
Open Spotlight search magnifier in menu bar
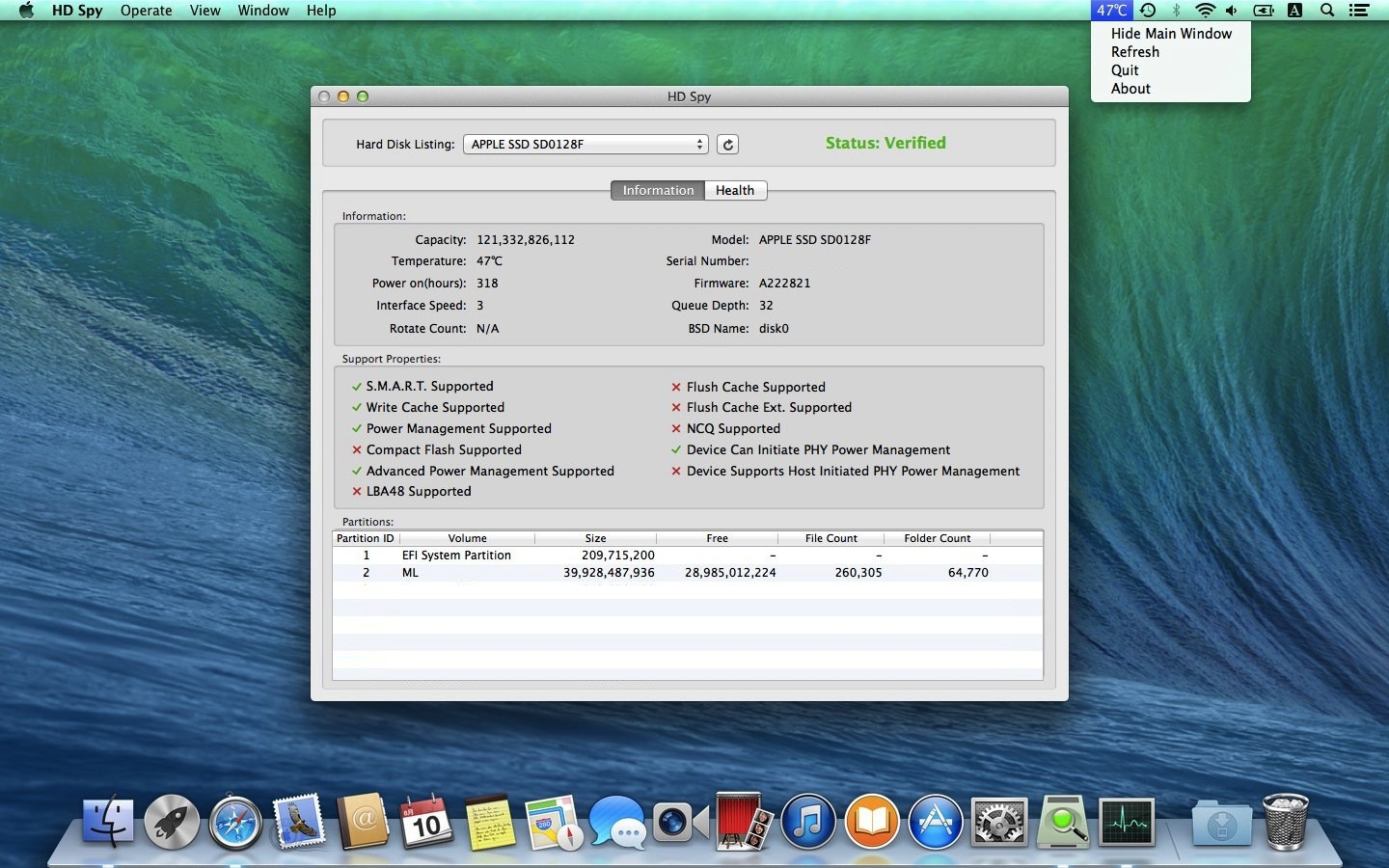tap(1327, 11)
